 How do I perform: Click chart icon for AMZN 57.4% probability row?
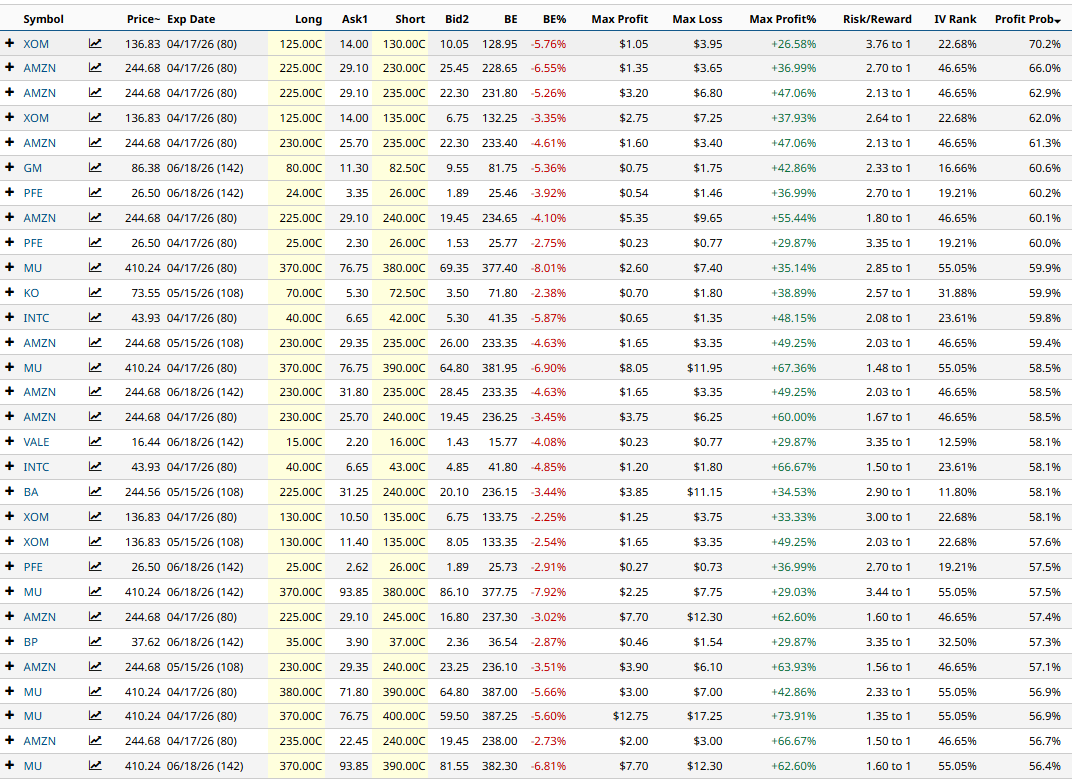click(x=95, y=617)
